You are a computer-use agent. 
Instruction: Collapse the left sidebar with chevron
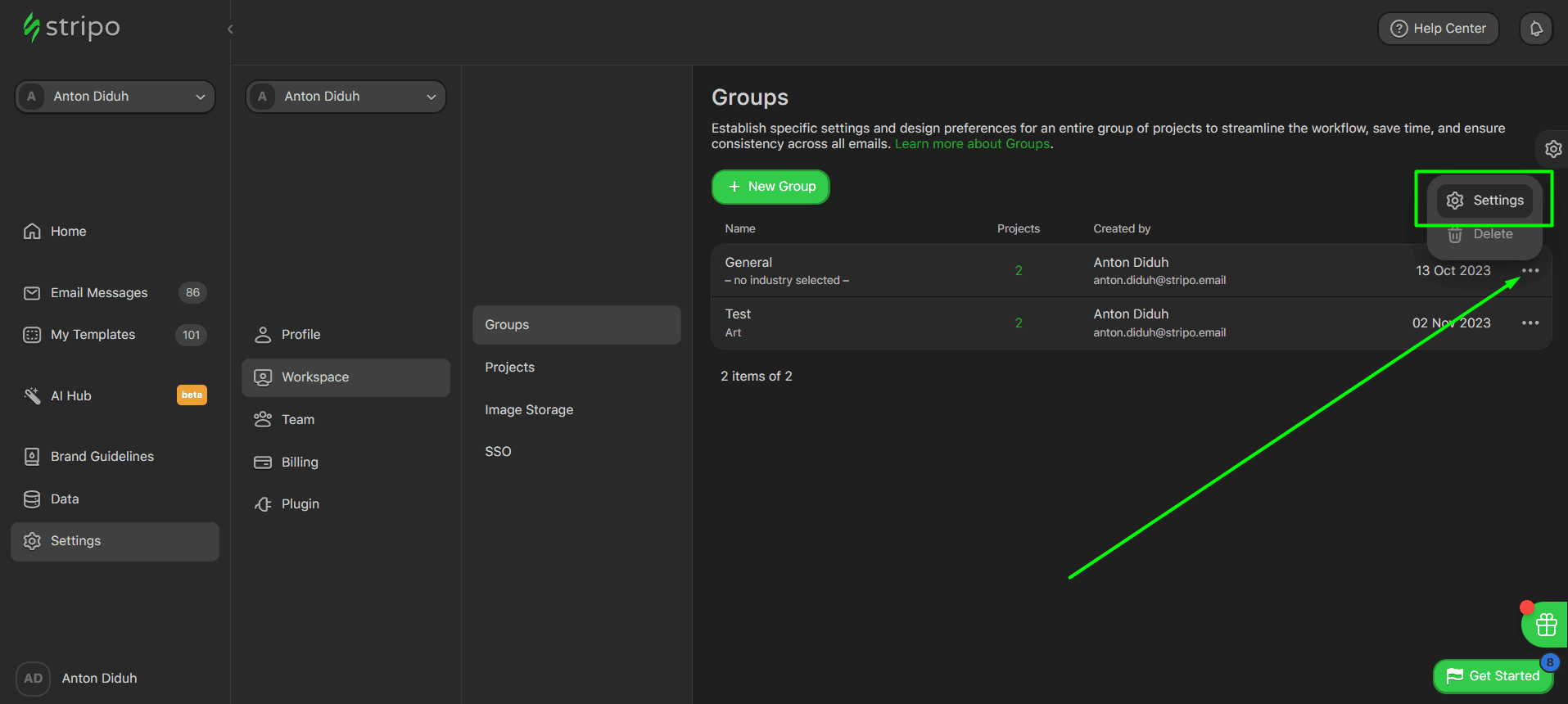(x=230, y=29)
